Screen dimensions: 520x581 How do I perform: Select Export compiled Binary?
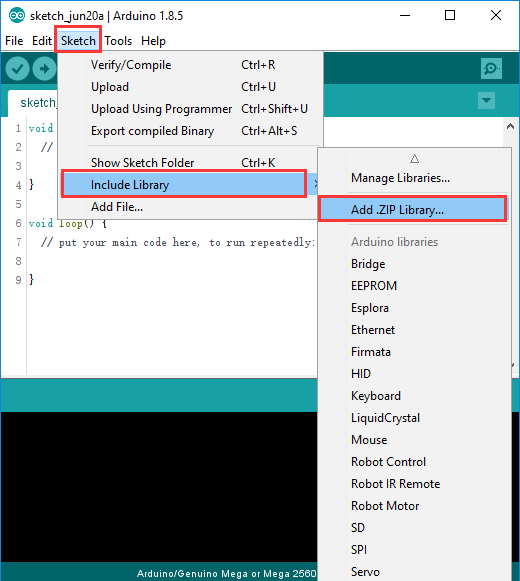191,131
